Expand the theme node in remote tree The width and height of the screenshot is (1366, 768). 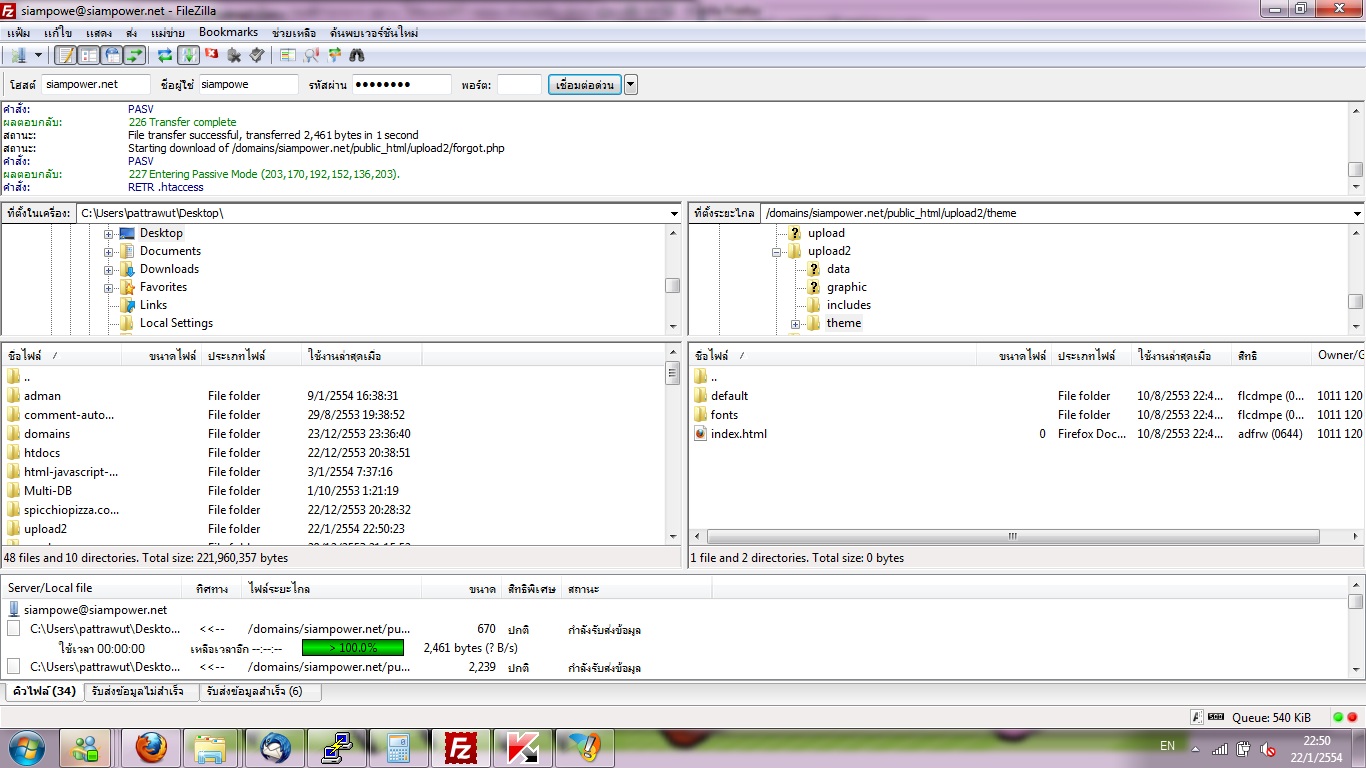coord(796,324)
